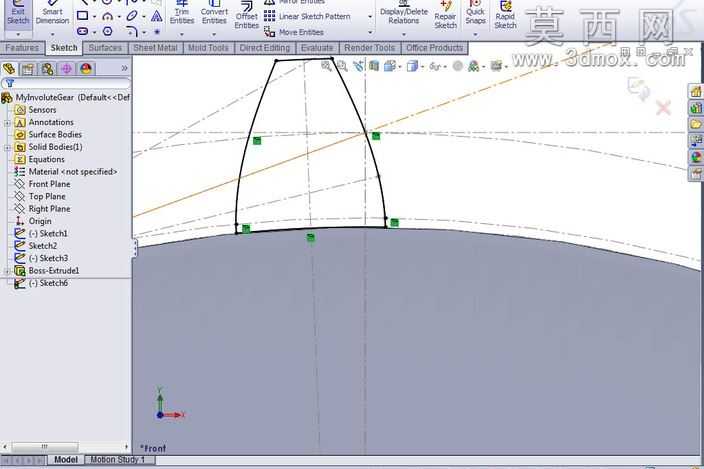Toggle the Section View icon
Screen dimensions: 704x469
pyautogui.click(x=374, y=66)
